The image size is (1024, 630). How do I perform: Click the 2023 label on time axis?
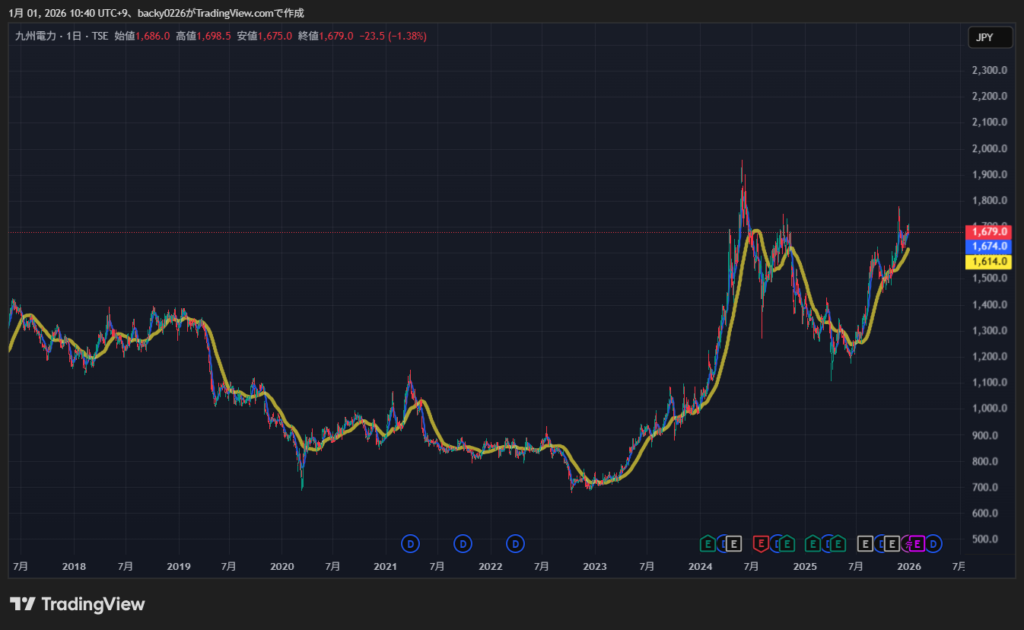pos(595,567)
